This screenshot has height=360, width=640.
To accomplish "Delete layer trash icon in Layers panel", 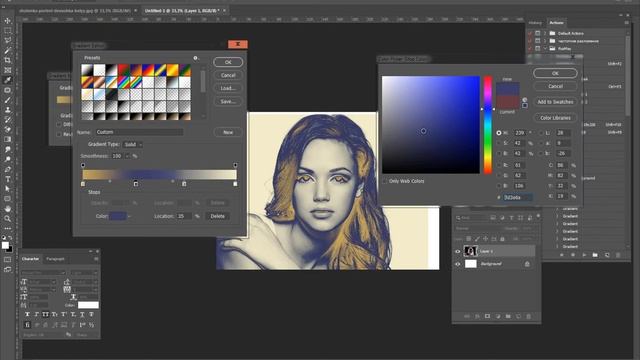I will click(x=529, y=316).
